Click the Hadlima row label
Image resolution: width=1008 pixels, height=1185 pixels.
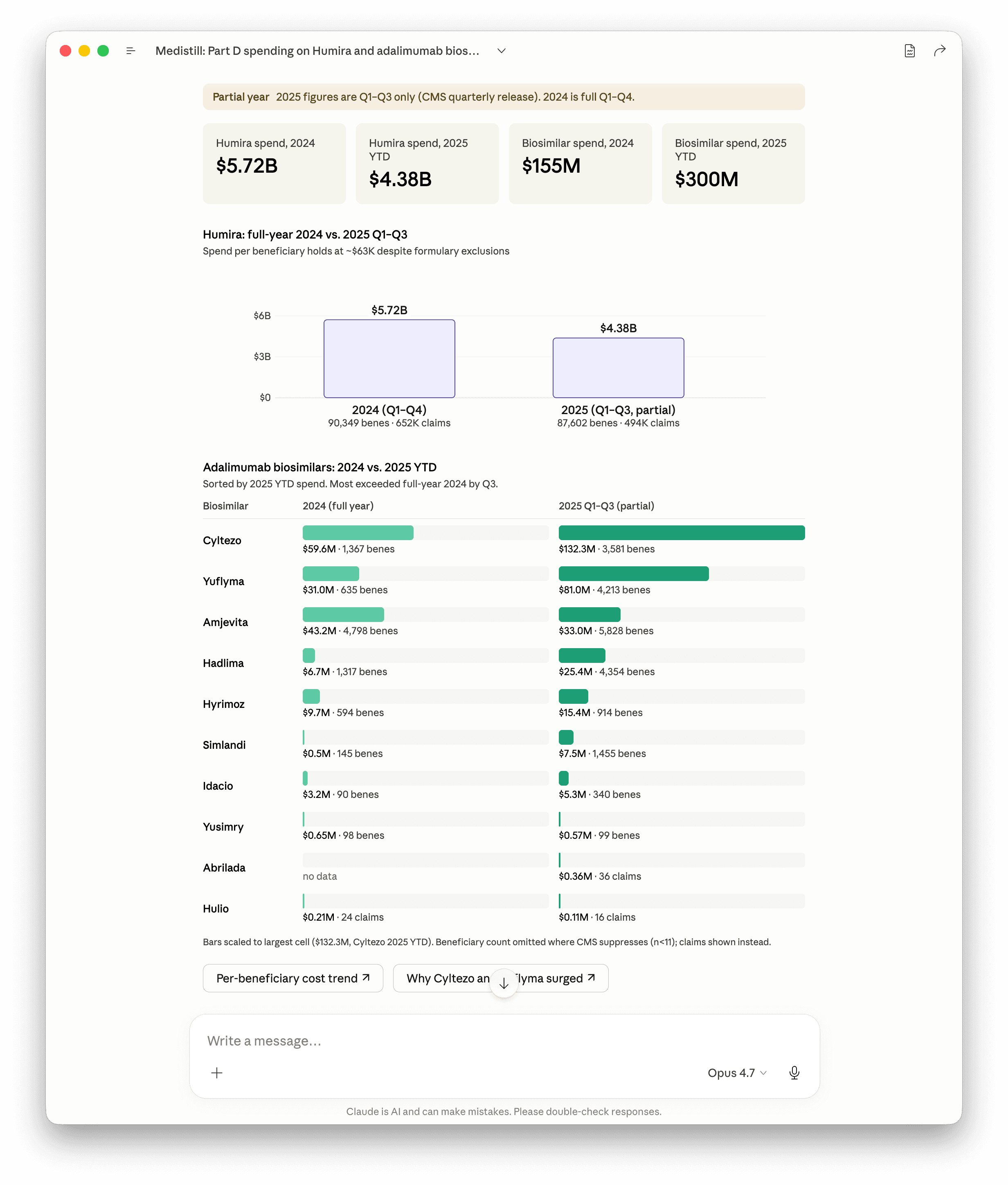pos(223,663)
